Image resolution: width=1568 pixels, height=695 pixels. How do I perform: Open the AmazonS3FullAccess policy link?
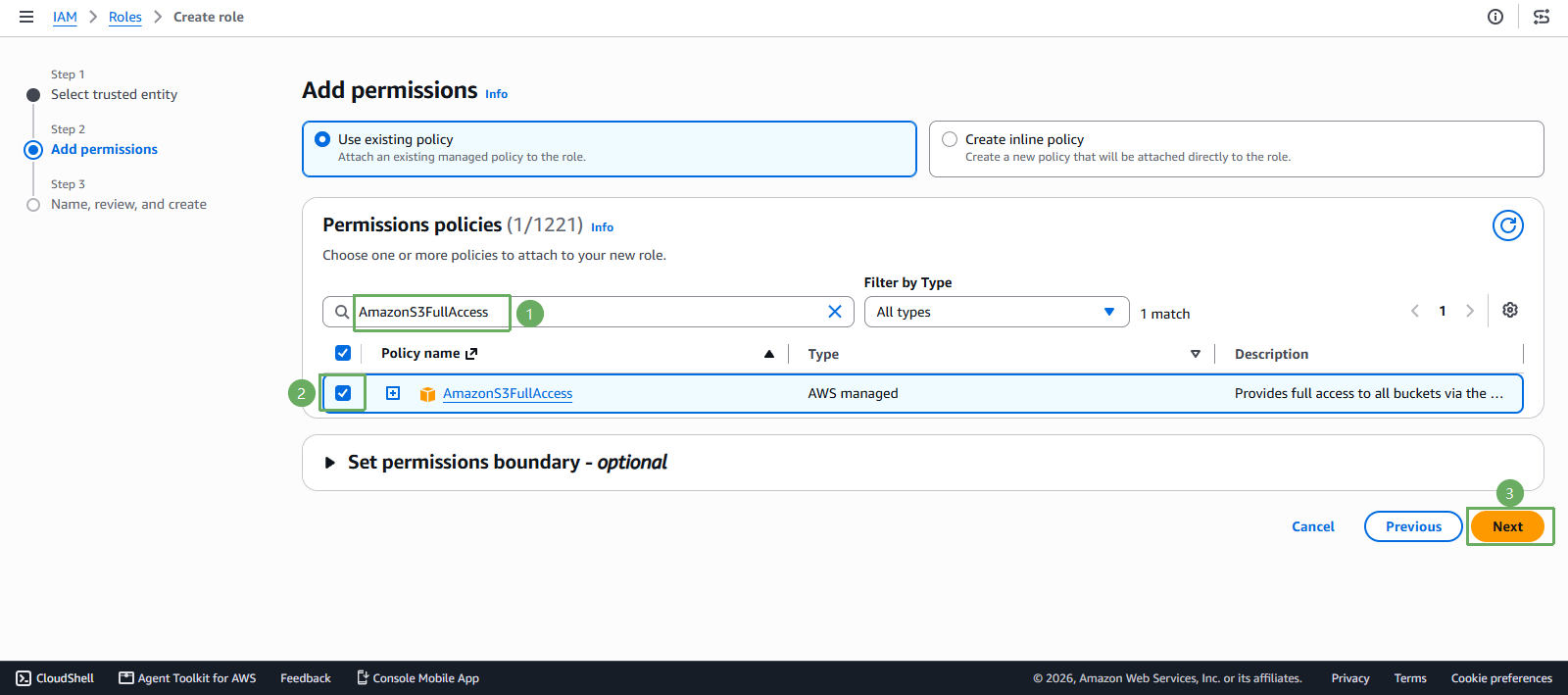(x=508, y=393)
